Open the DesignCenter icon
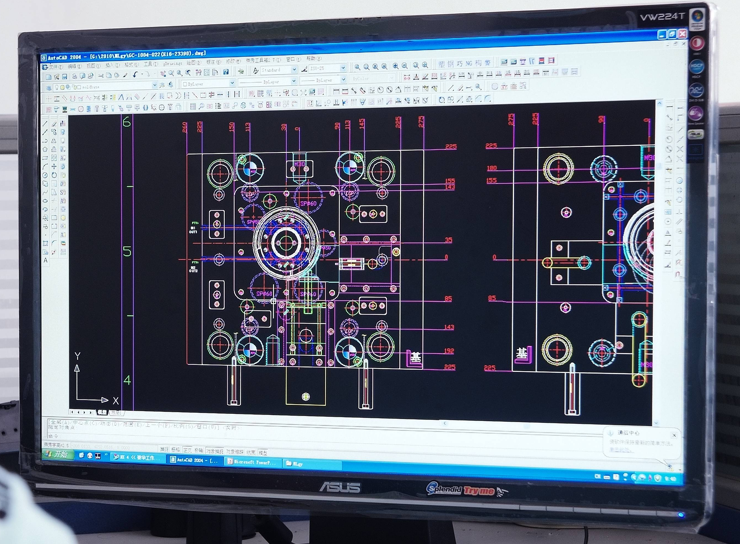The height and width of the screenshot is (560, 740). (206, 73)
